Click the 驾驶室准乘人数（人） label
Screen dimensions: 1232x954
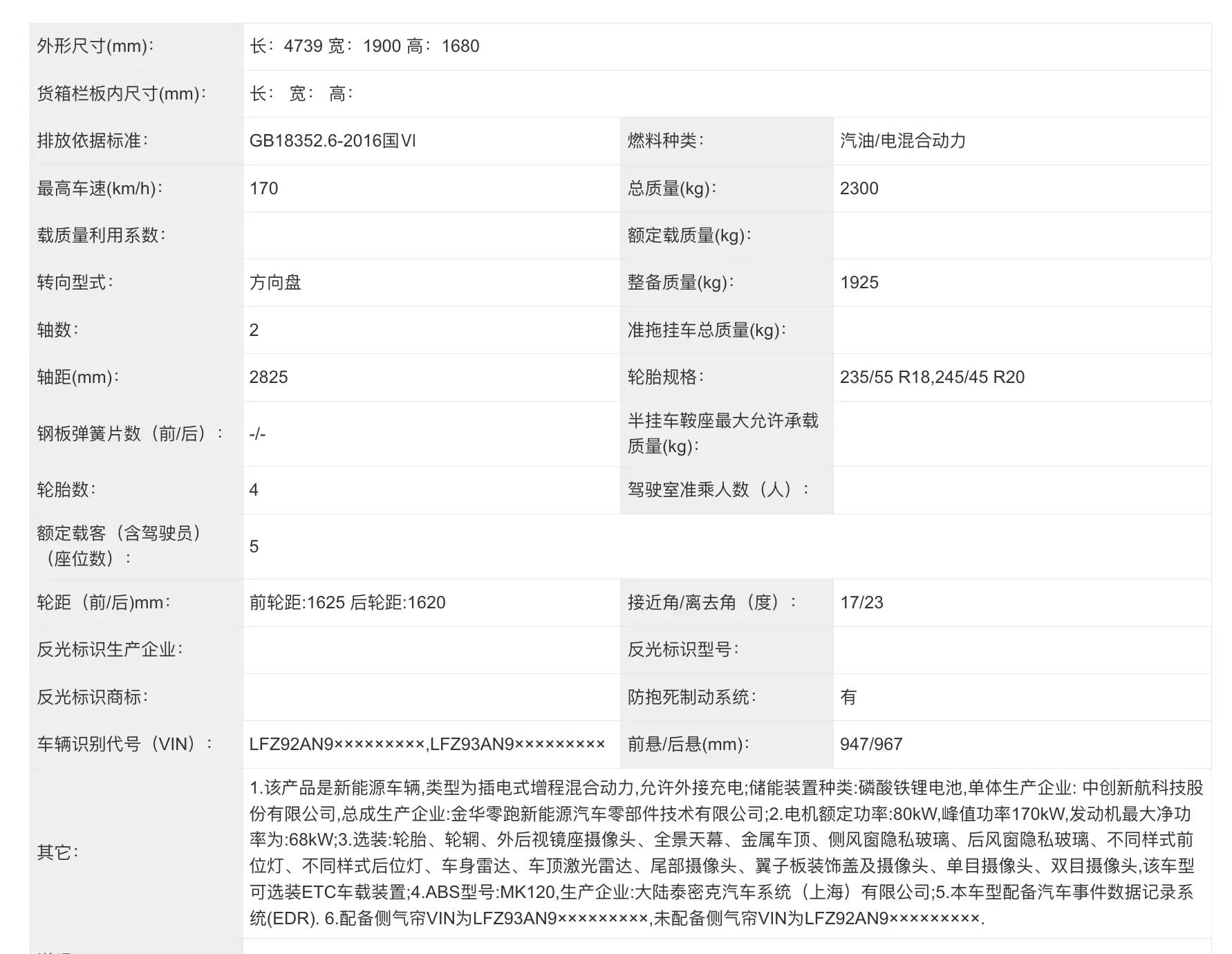718,489
